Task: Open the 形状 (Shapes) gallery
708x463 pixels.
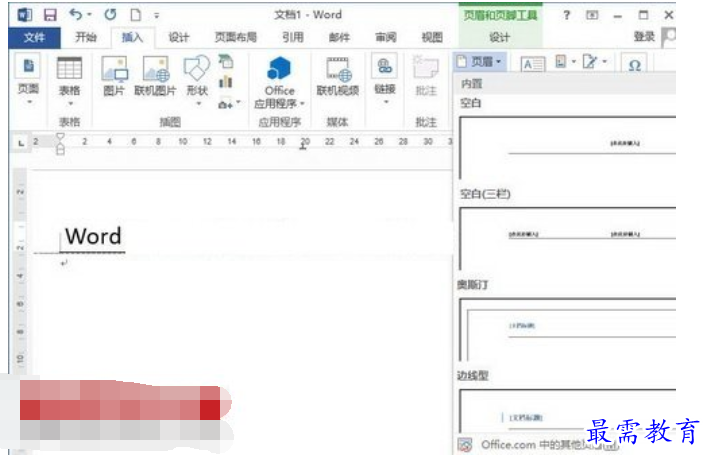Action: (x=197, y=80)
